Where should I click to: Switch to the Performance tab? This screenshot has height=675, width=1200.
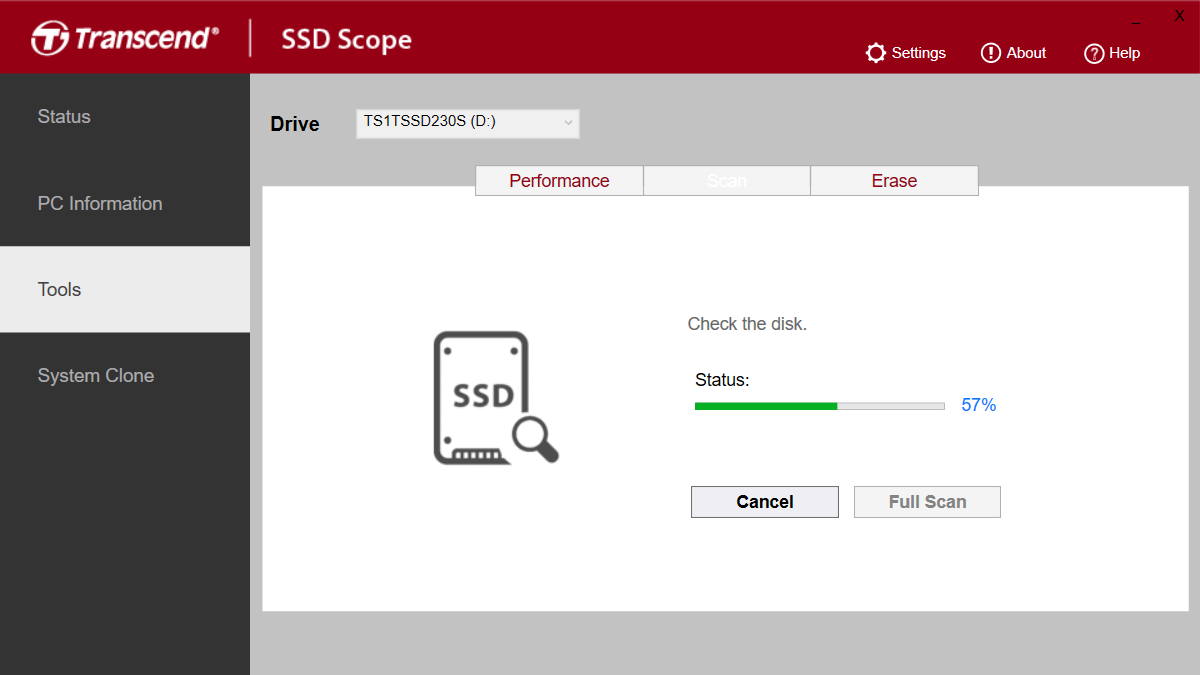click(x=559, y=181)
